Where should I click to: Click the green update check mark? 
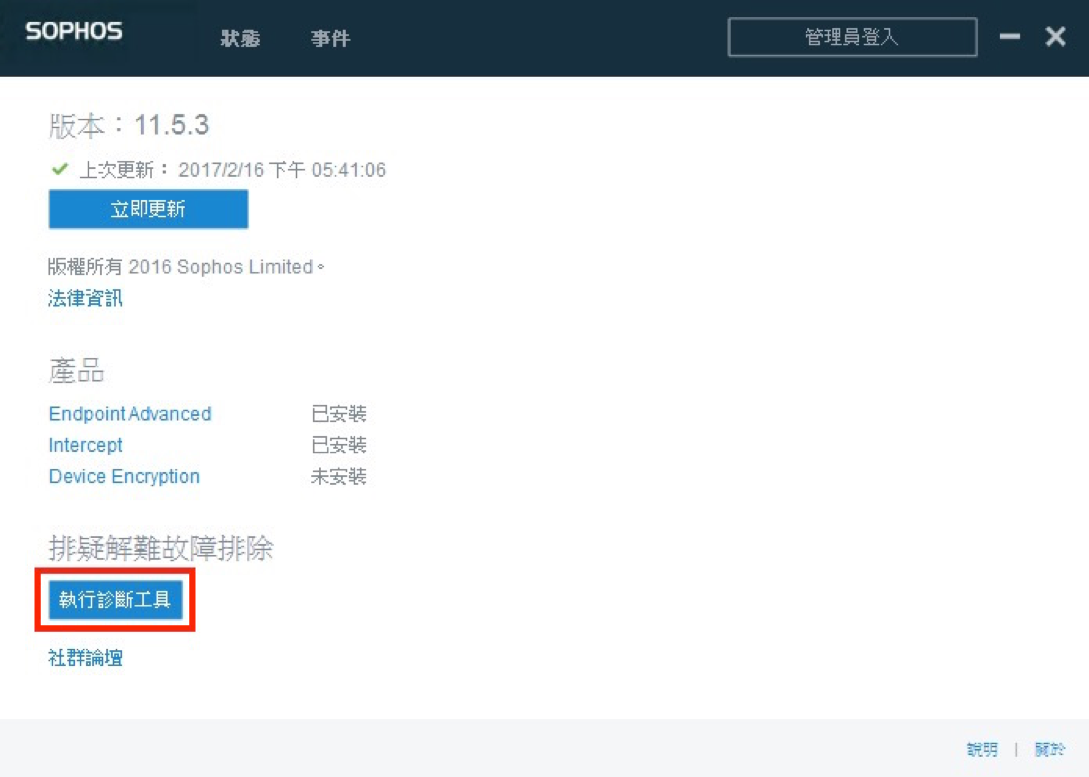[60, 169]
